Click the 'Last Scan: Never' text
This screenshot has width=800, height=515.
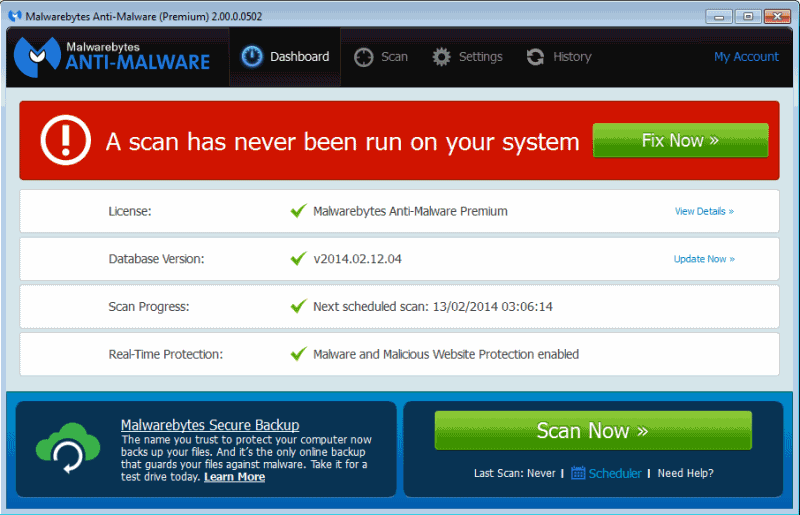(514, 473)
